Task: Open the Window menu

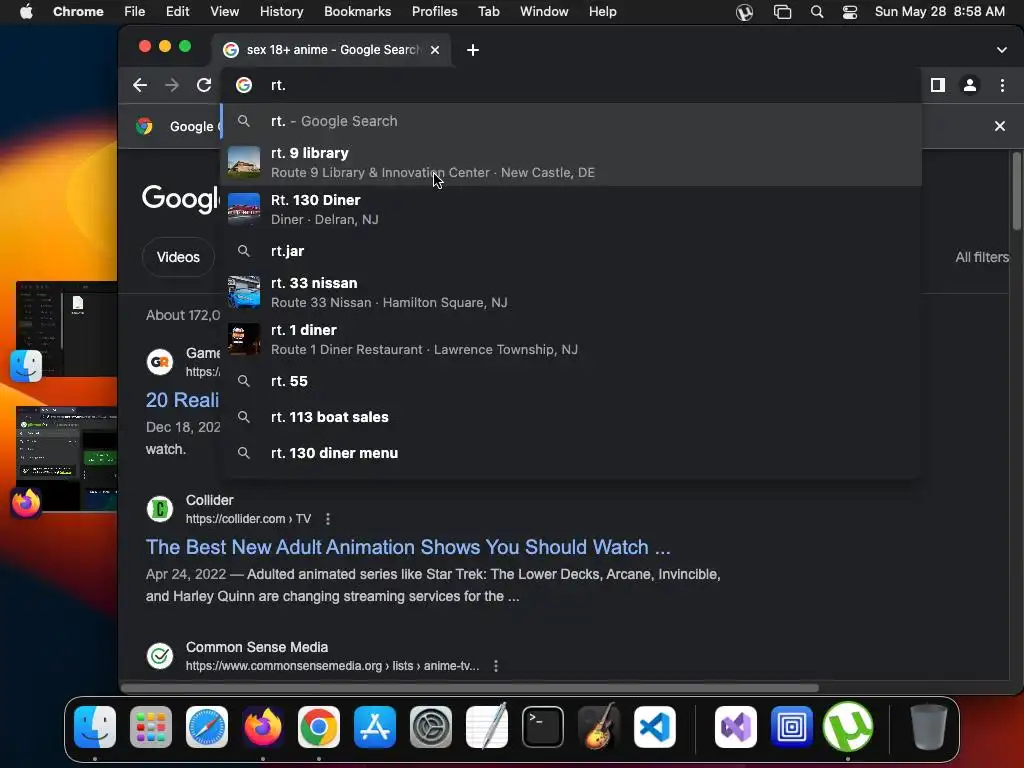Action: coord(544,12)
